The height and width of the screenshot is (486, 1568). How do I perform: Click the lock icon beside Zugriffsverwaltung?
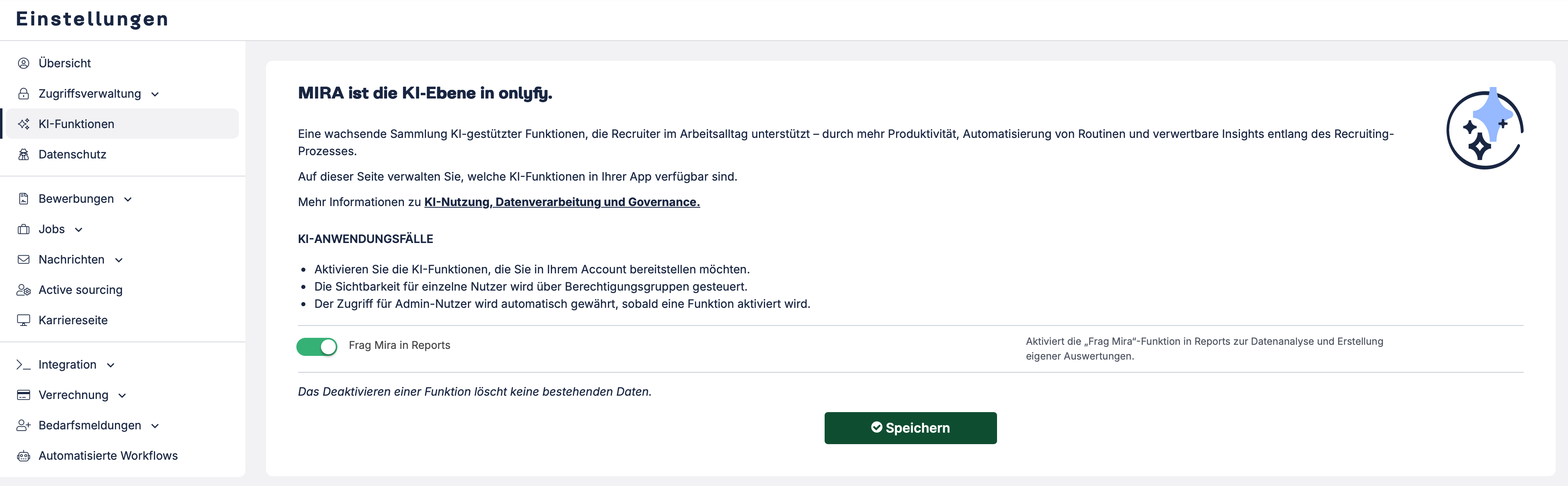pyautogui.click(x=23, y=93)
